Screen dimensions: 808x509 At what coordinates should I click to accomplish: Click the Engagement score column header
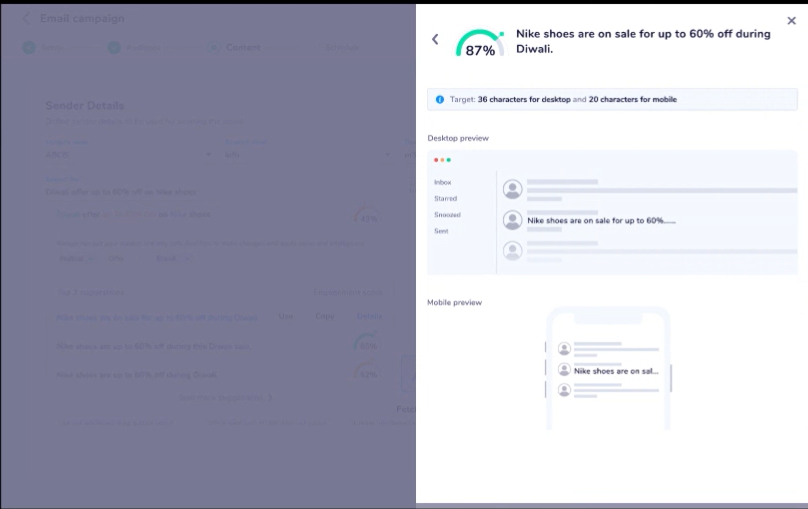click(348, 292)
